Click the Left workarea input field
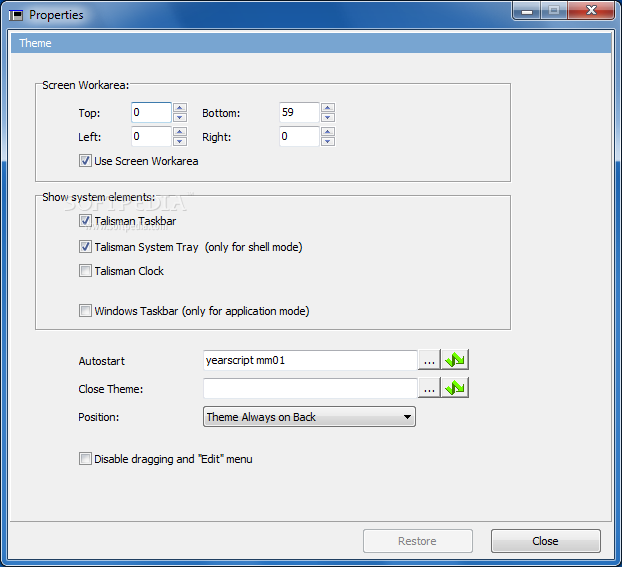 pos(151,136)
